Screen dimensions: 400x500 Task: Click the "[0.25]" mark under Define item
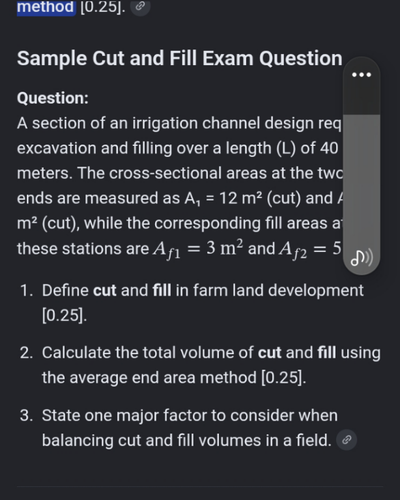64,315
